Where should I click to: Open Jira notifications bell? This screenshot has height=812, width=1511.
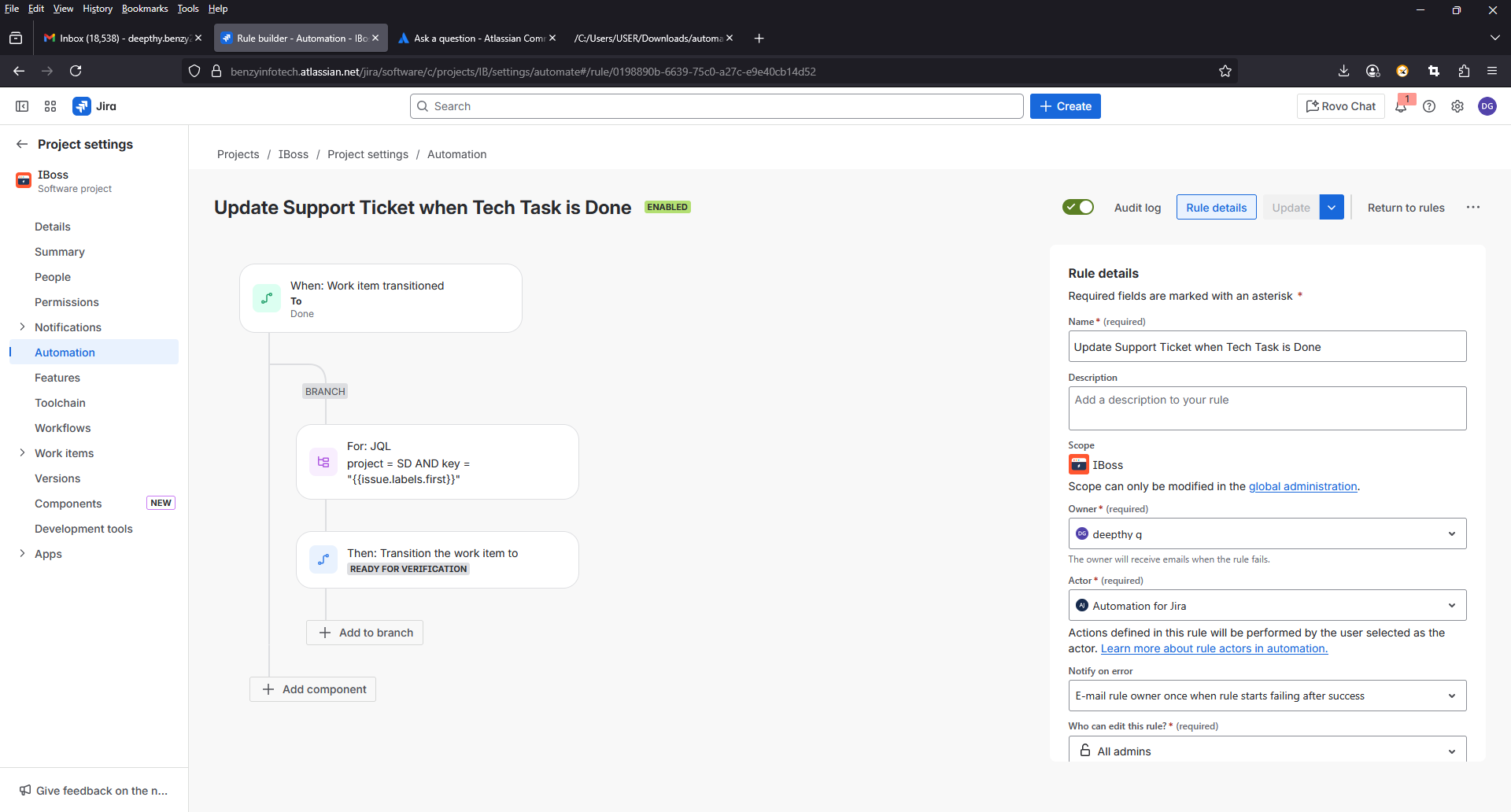(x=1401, y=106)
